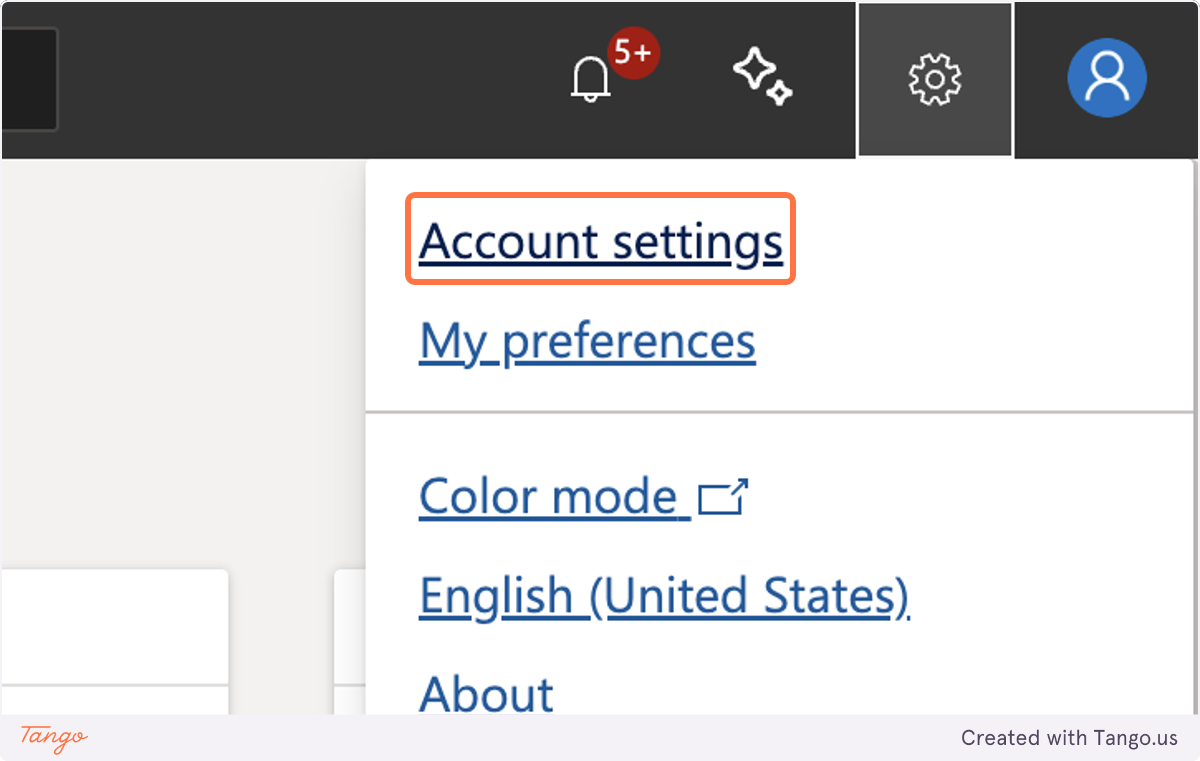
Task: Dismiss menu by clicking gray page background
Action: pyautogui.click(x=180, y=360)
